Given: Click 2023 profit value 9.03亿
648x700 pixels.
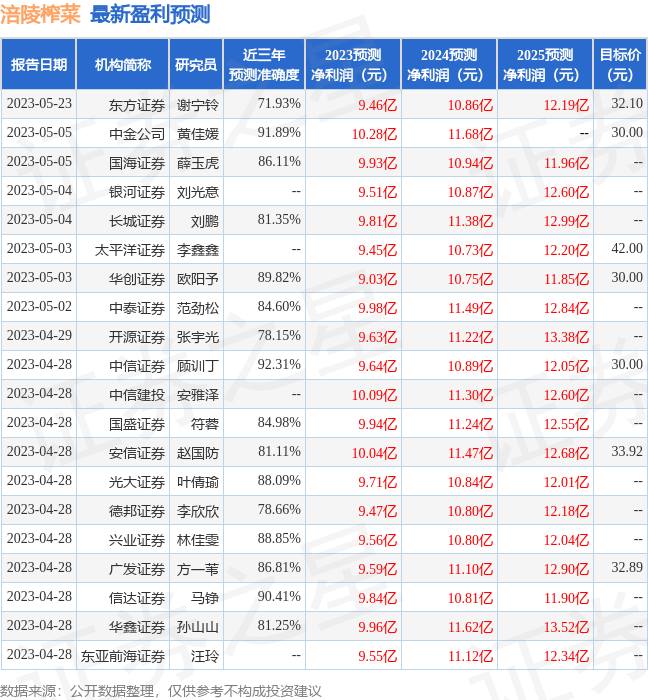Looking at the screenshot, I should coord(378,279).
